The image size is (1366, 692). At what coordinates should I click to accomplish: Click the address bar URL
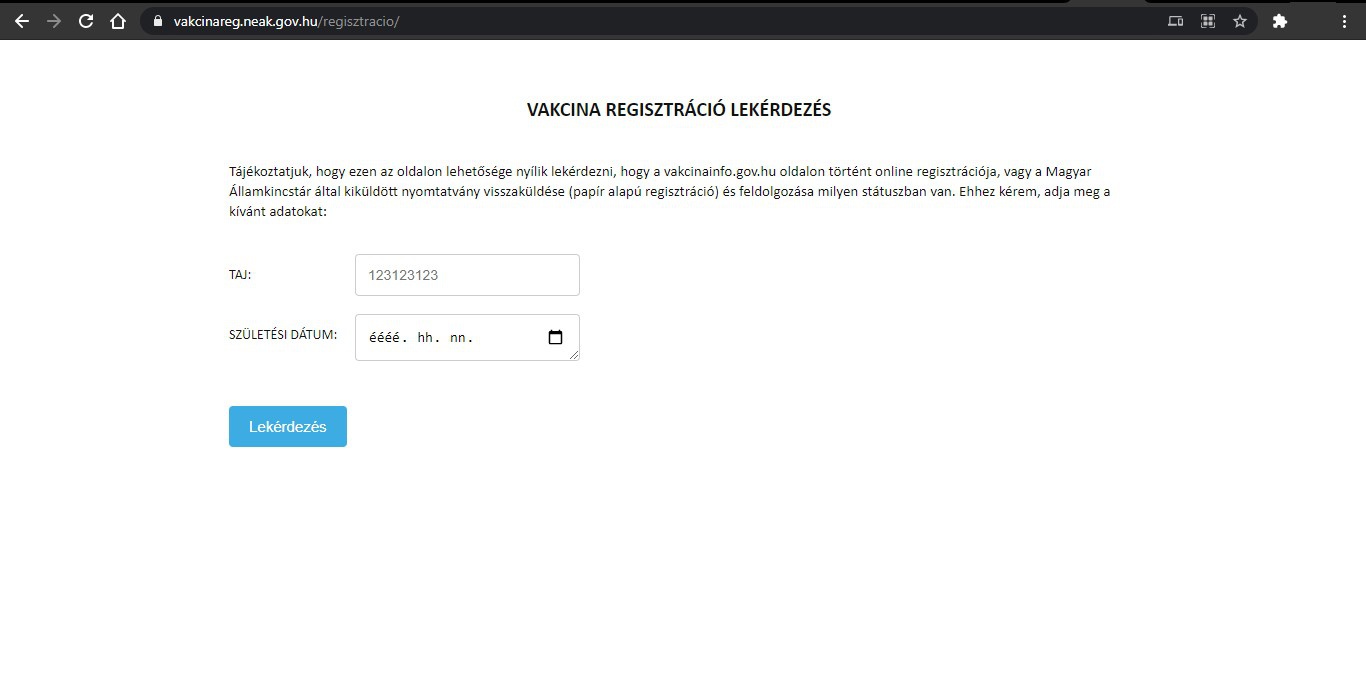tap(286, 21)
